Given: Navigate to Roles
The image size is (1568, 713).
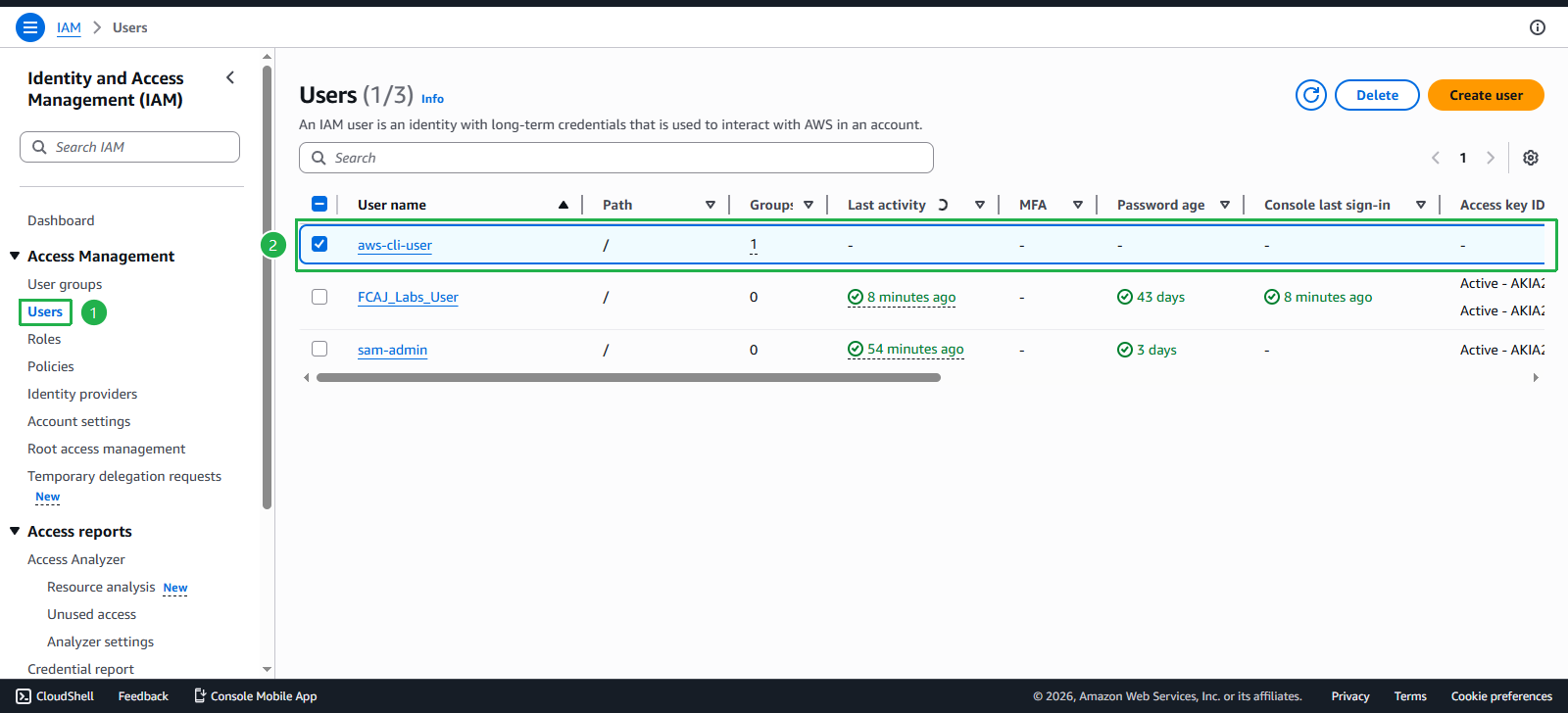Looking at the screenshot, I should click(x=44, y=339).
